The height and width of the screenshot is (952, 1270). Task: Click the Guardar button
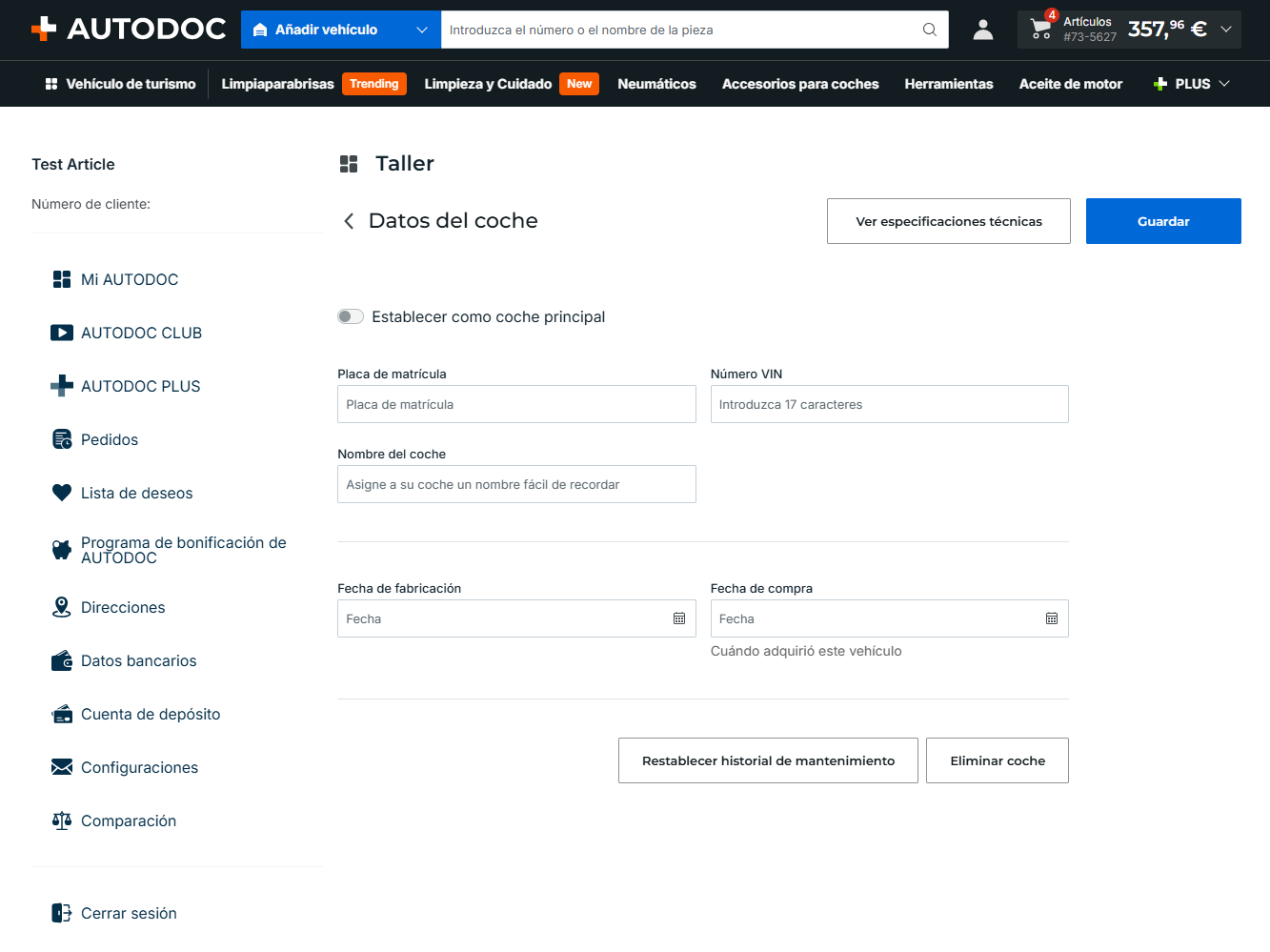coord(1163,221)
